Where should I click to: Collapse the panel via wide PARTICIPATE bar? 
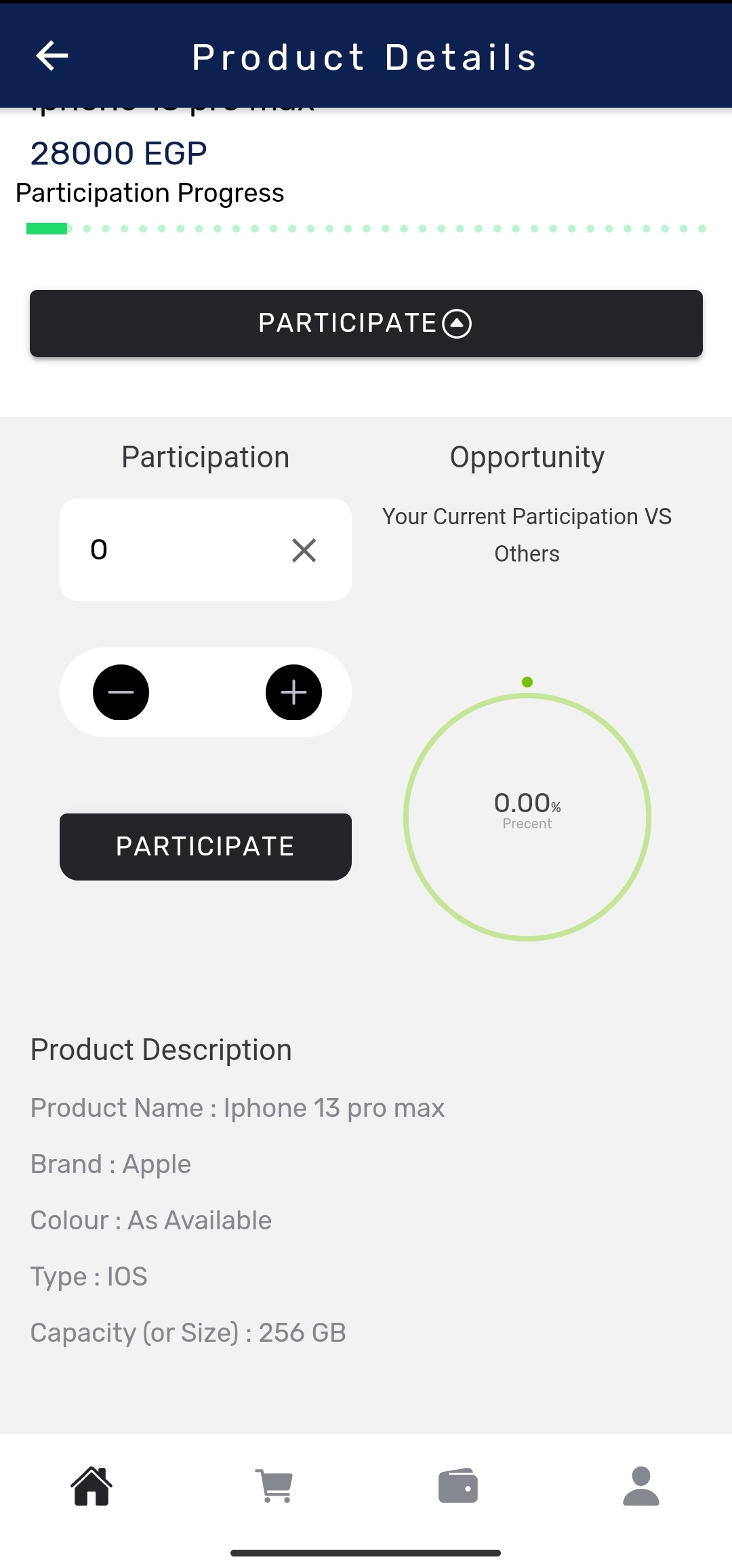coord(366,323)
